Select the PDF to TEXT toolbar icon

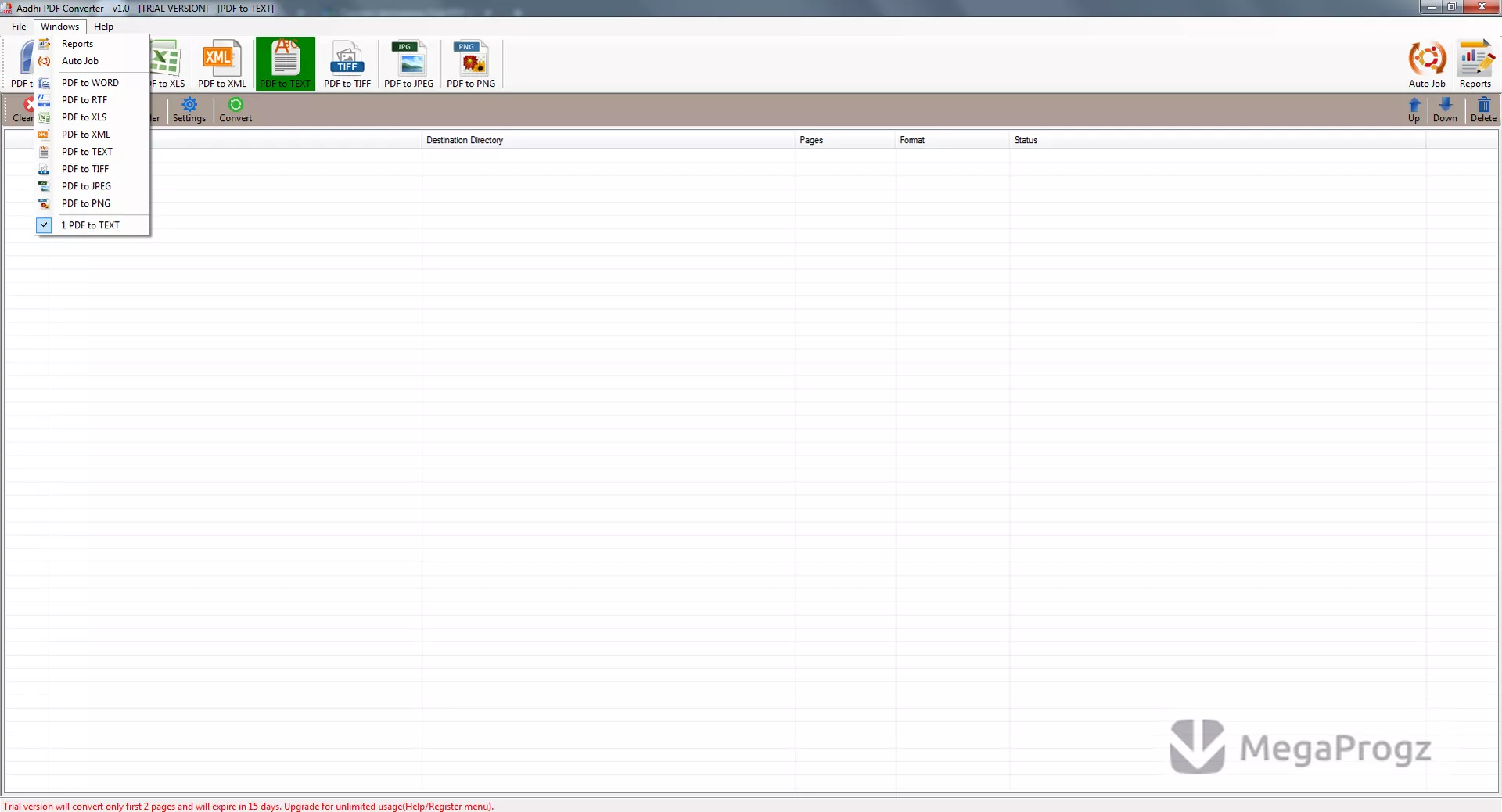(286, 64)
